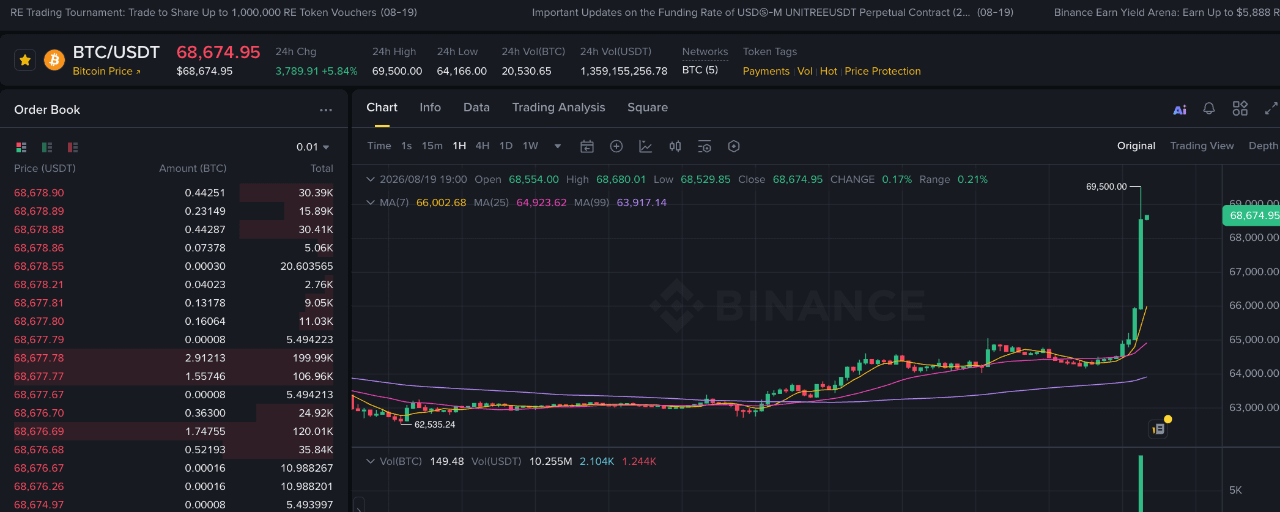Show buy orders only view
The height and width of the screenshot is (512, 1280).
[x=47, y=147]
